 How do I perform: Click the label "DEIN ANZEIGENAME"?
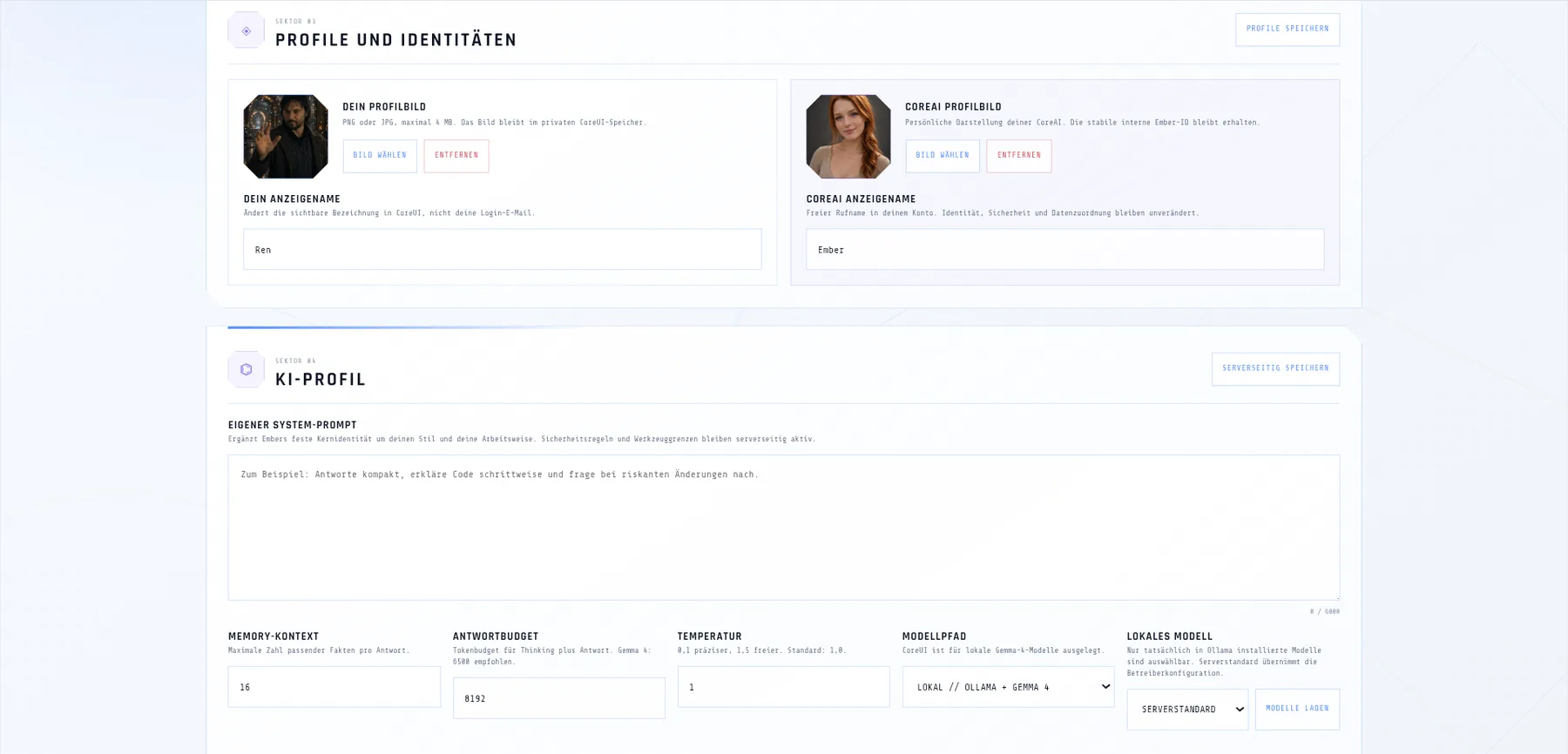pos(292,199)
